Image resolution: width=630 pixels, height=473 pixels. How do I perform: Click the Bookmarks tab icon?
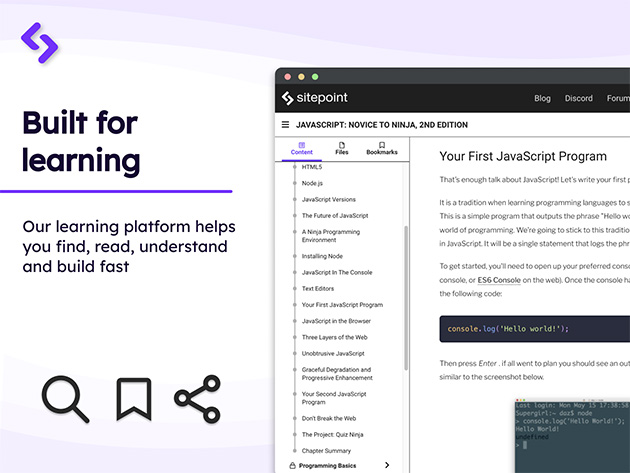[382, 145]
